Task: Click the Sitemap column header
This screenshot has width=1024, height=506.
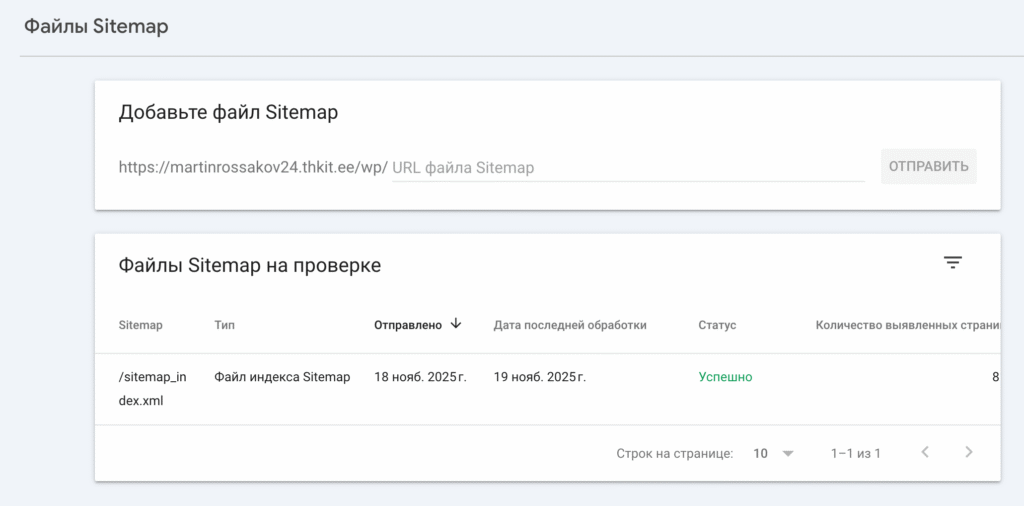Action: tap(140, 325)
